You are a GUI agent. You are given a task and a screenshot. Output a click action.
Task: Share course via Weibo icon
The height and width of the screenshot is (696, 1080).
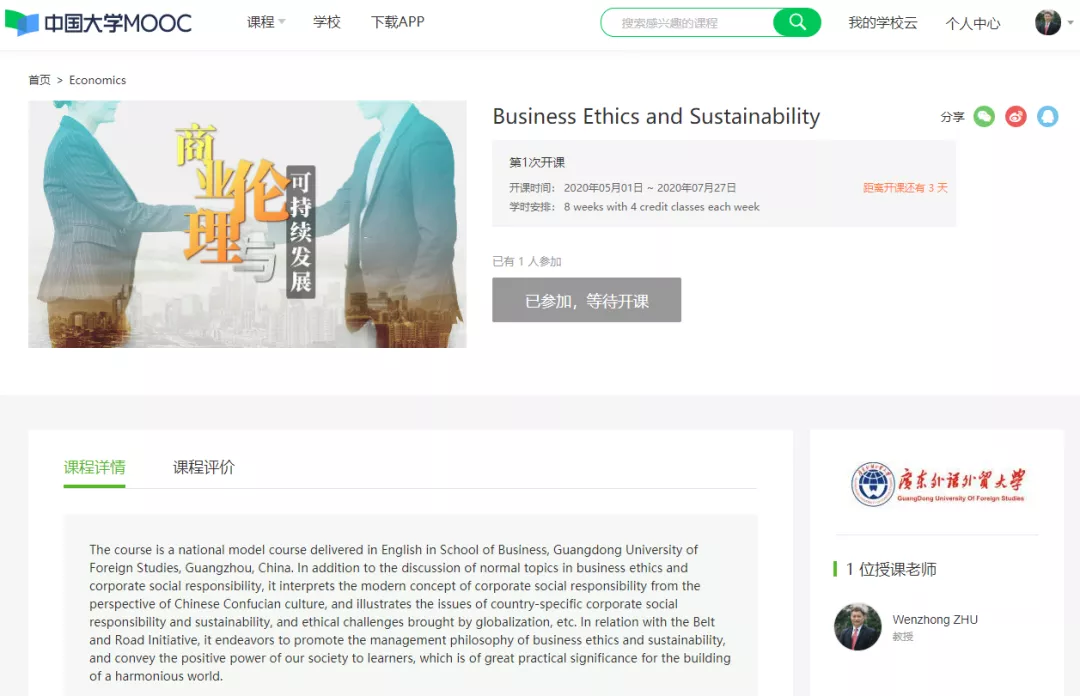pyautogui.click(x=1016, y=117)
